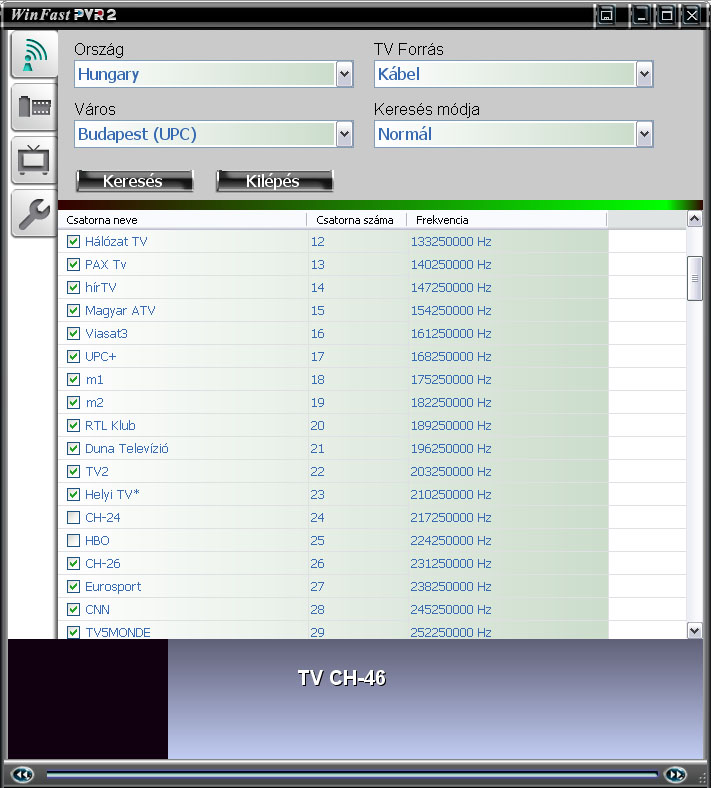Click channel number 18 cell
This screenshot has width=711, height=788.
[x=318, y=379]
